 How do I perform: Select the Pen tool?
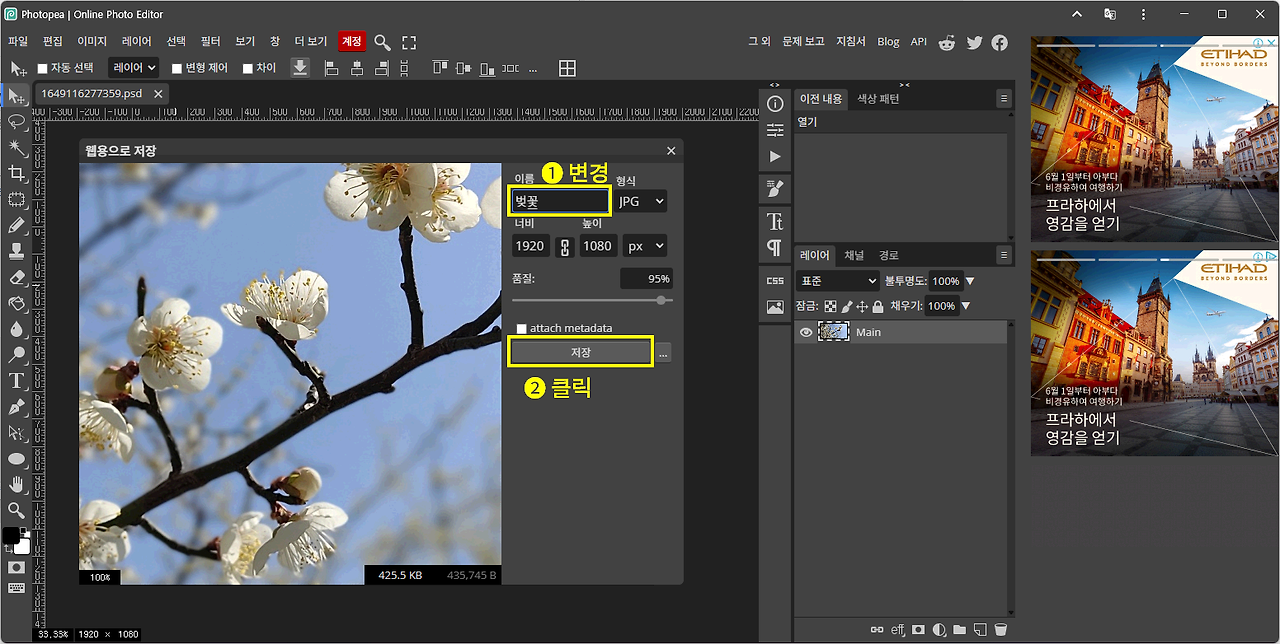tap(17, 407)
